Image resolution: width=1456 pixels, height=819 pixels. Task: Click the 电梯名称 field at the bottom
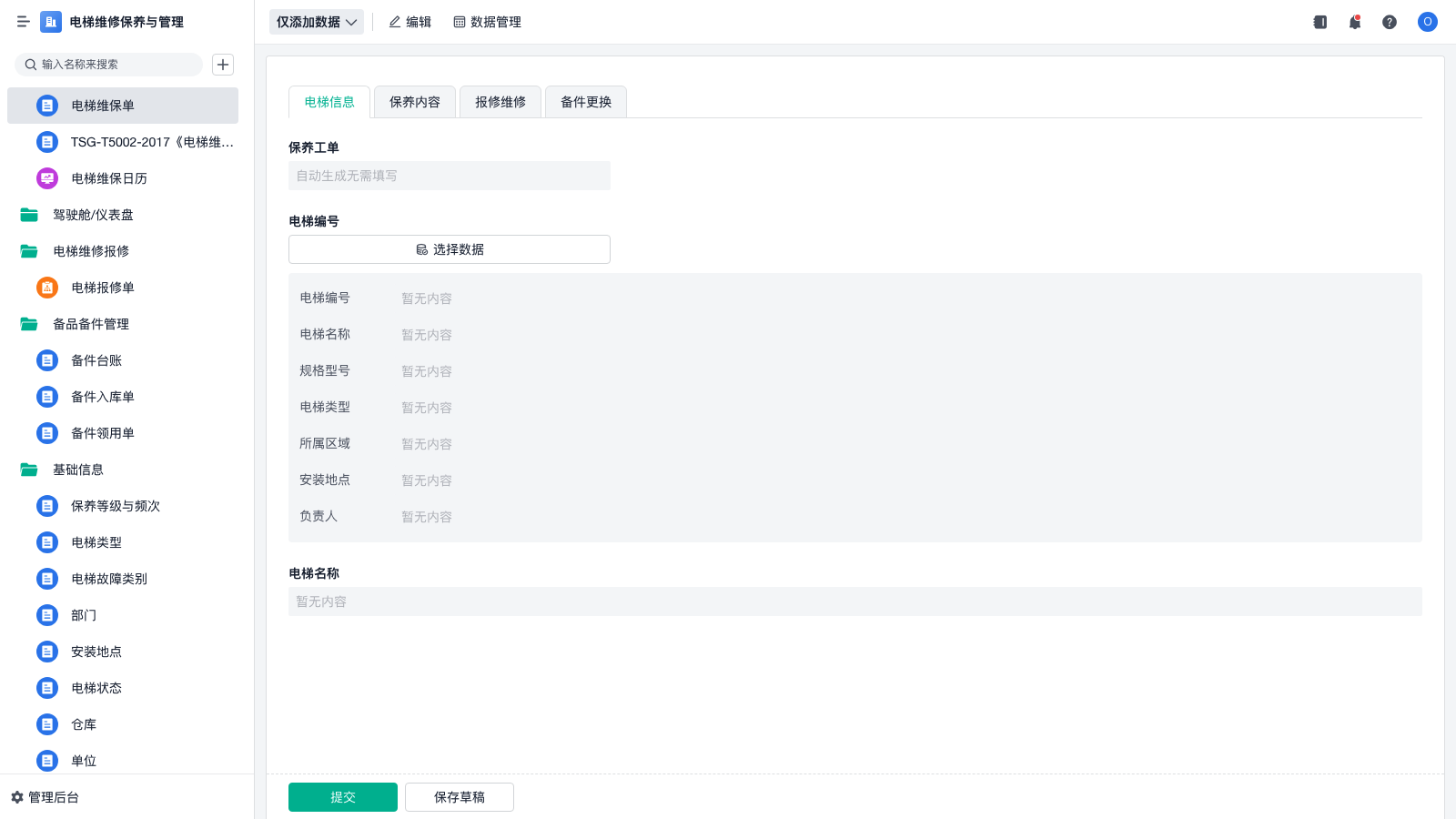point(855,602)
